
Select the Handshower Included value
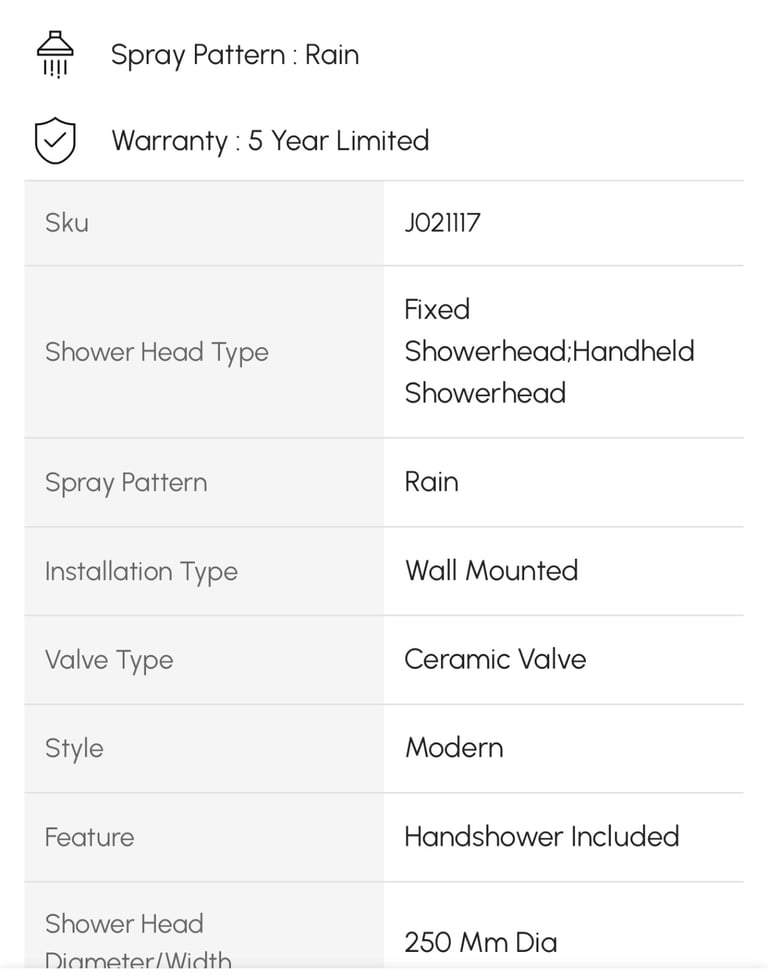542,837
